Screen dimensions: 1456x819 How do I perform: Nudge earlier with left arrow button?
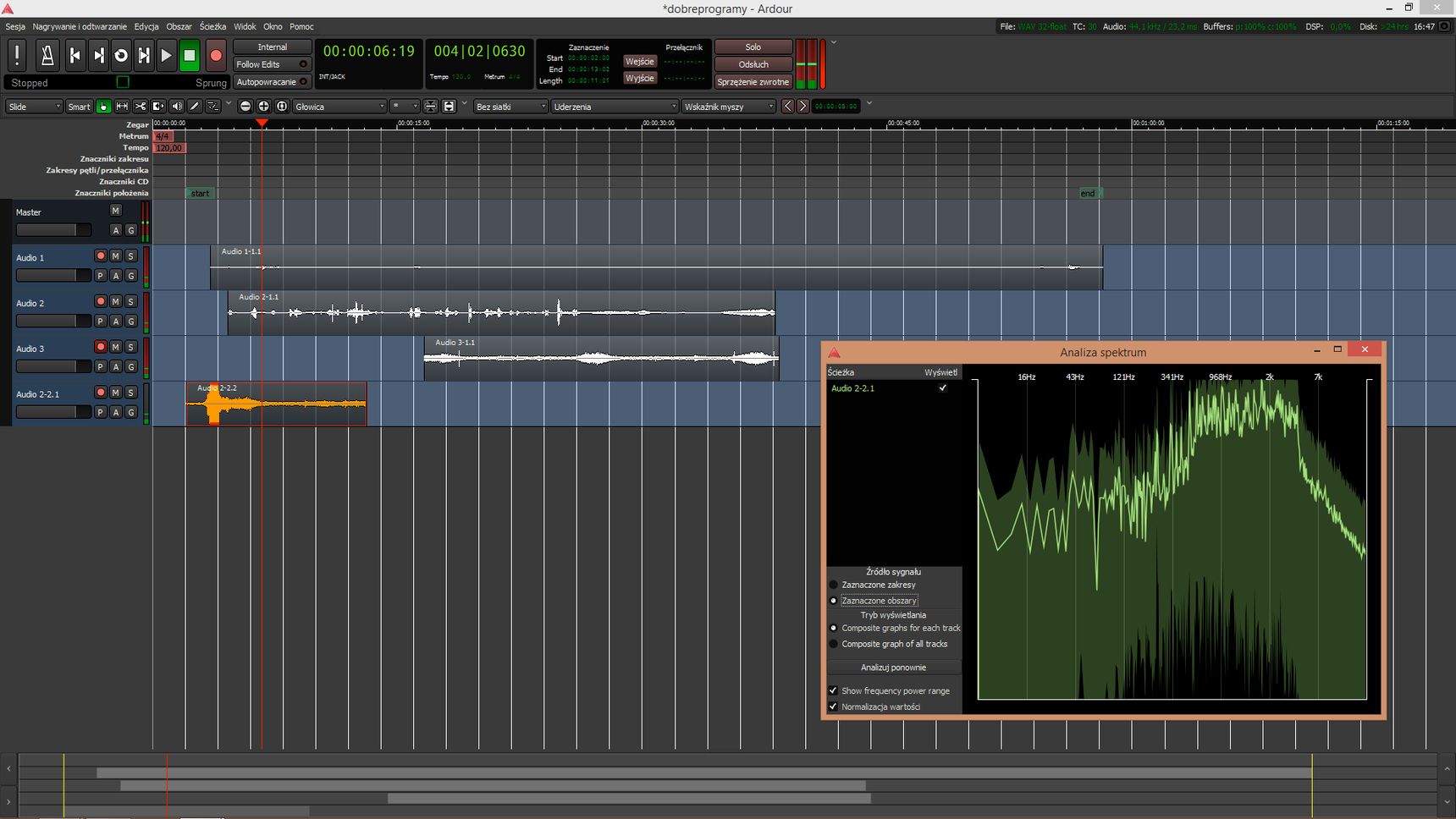[x=788, y=107]
